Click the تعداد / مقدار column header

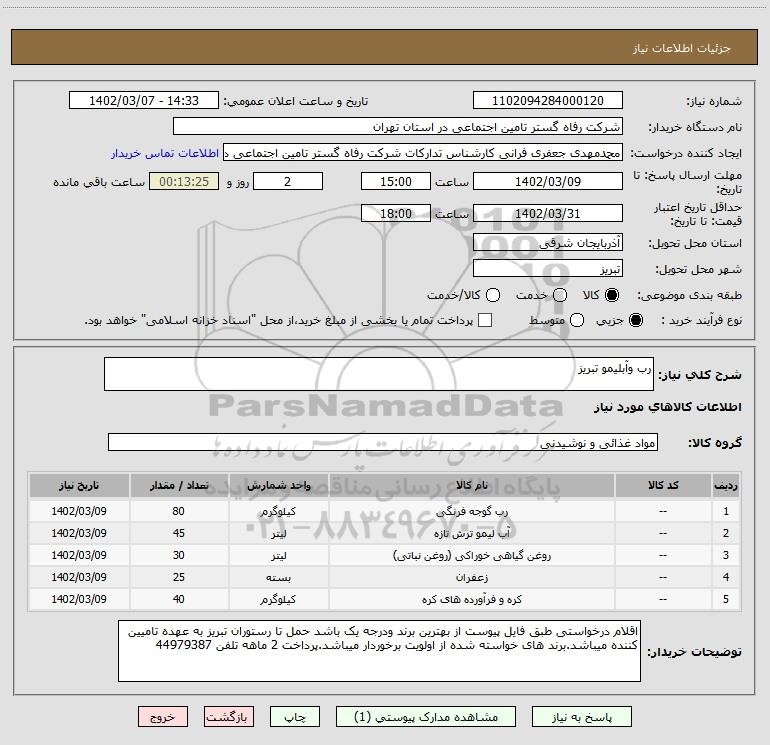(179, 485)
